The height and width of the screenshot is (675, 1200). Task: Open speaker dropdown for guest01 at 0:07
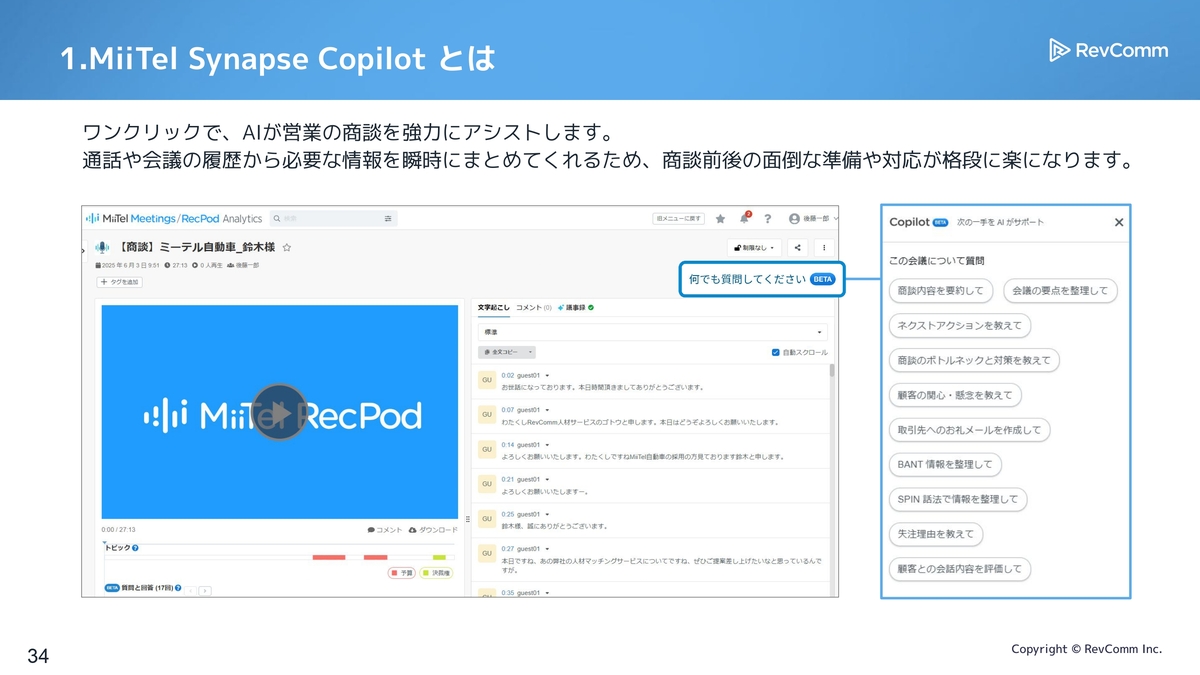[x=547, y=410]
